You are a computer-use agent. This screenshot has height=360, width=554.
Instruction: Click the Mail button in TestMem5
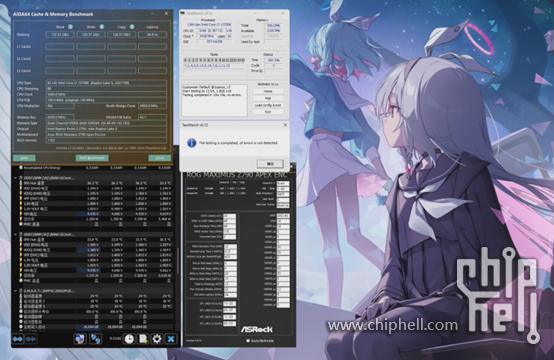(268, 98)
